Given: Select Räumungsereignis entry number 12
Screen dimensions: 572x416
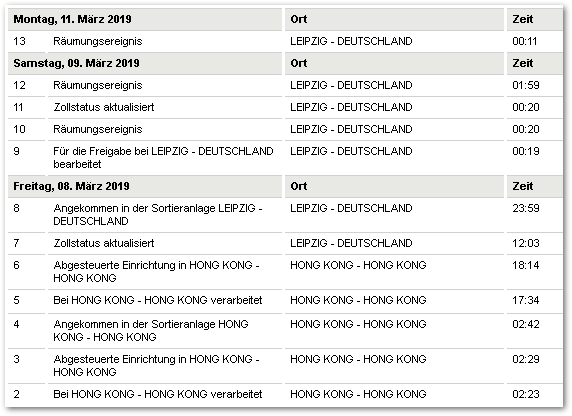Looking at the screenshot, I should pyautogui.click(x=97, y=85).
